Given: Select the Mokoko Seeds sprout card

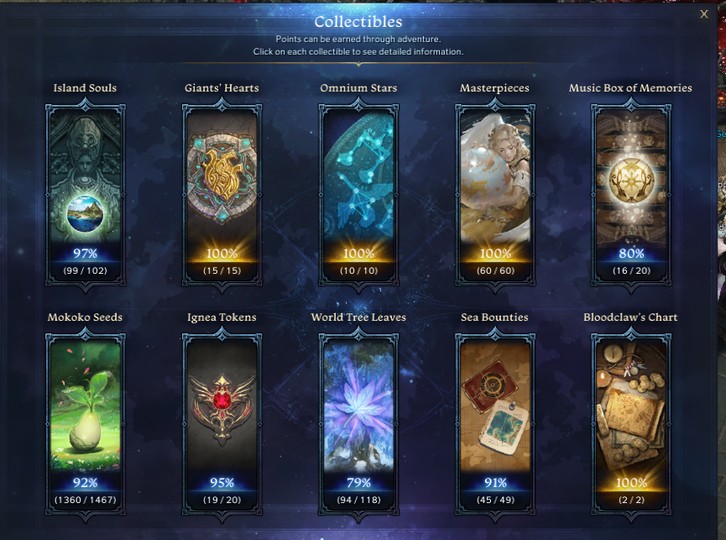Looking at the screenshot, I should [x=85, y=424].
